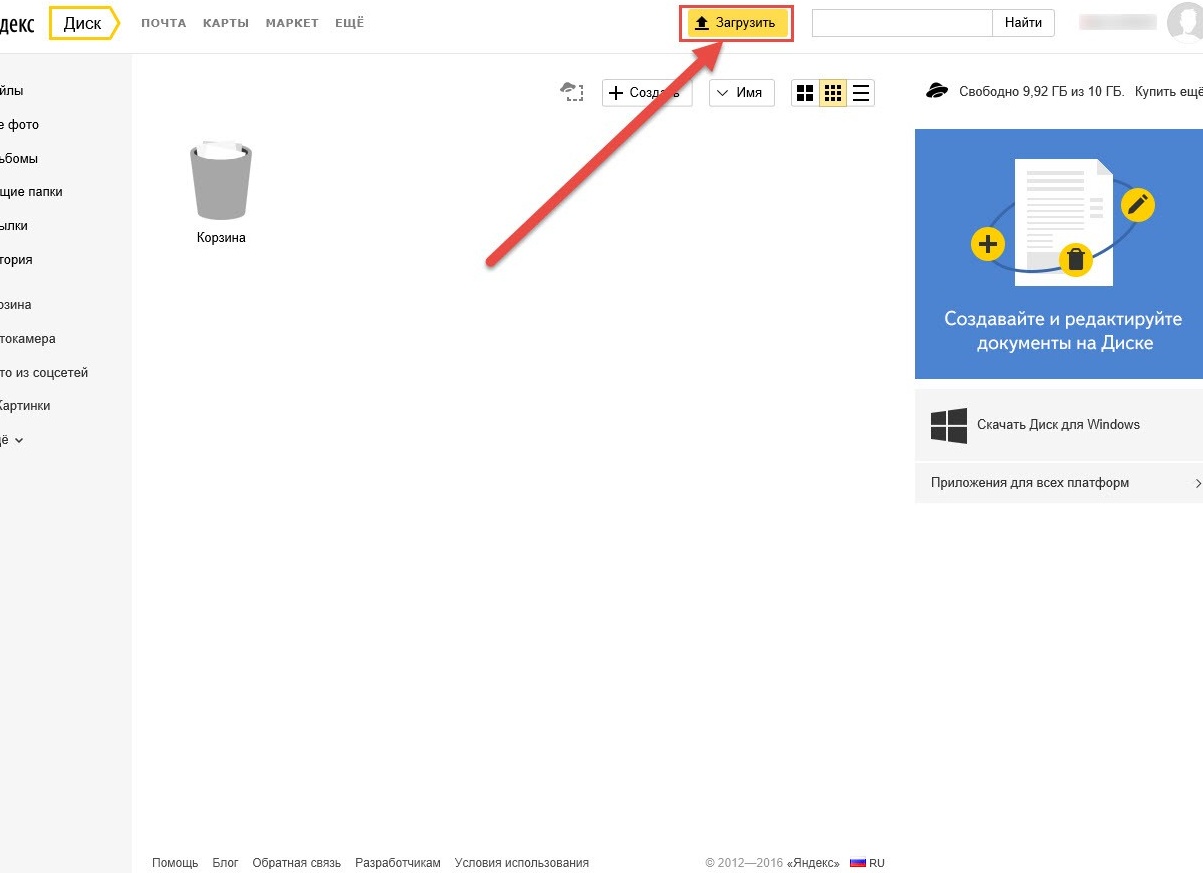Screen dimensions: 1203x873
Task: Select the sidebar item above 'из соцсетей'
Action: 28,339
